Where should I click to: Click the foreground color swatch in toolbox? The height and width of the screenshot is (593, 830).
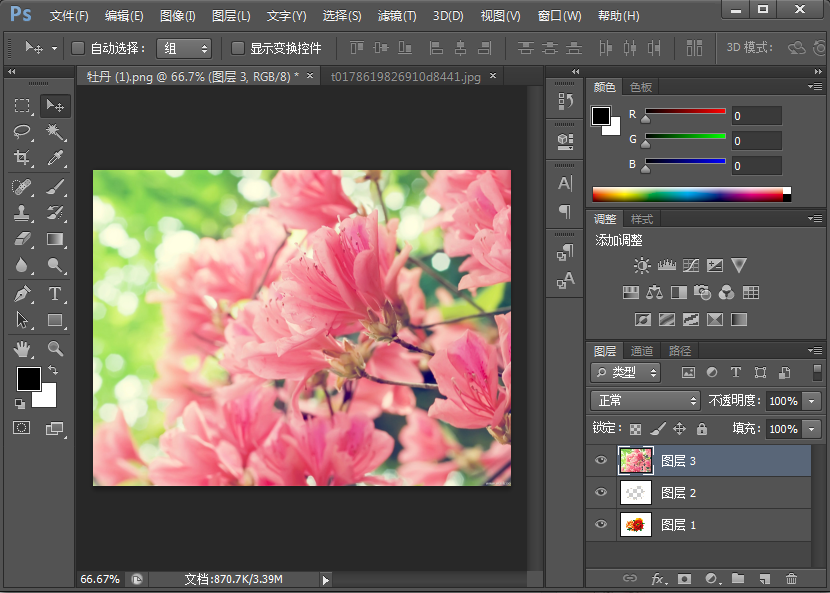(28, 378)
